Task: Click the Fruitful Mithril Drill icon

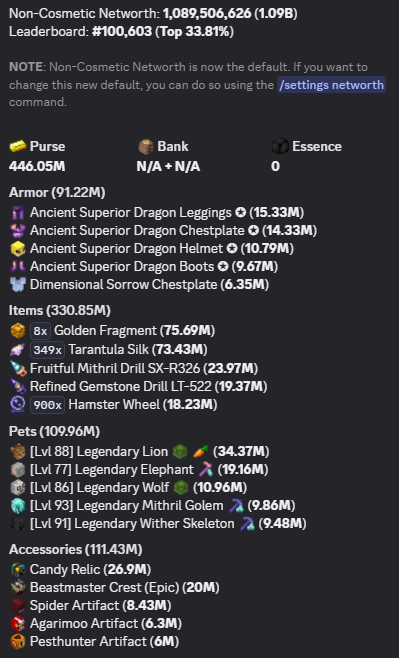Action: (18, 368)
